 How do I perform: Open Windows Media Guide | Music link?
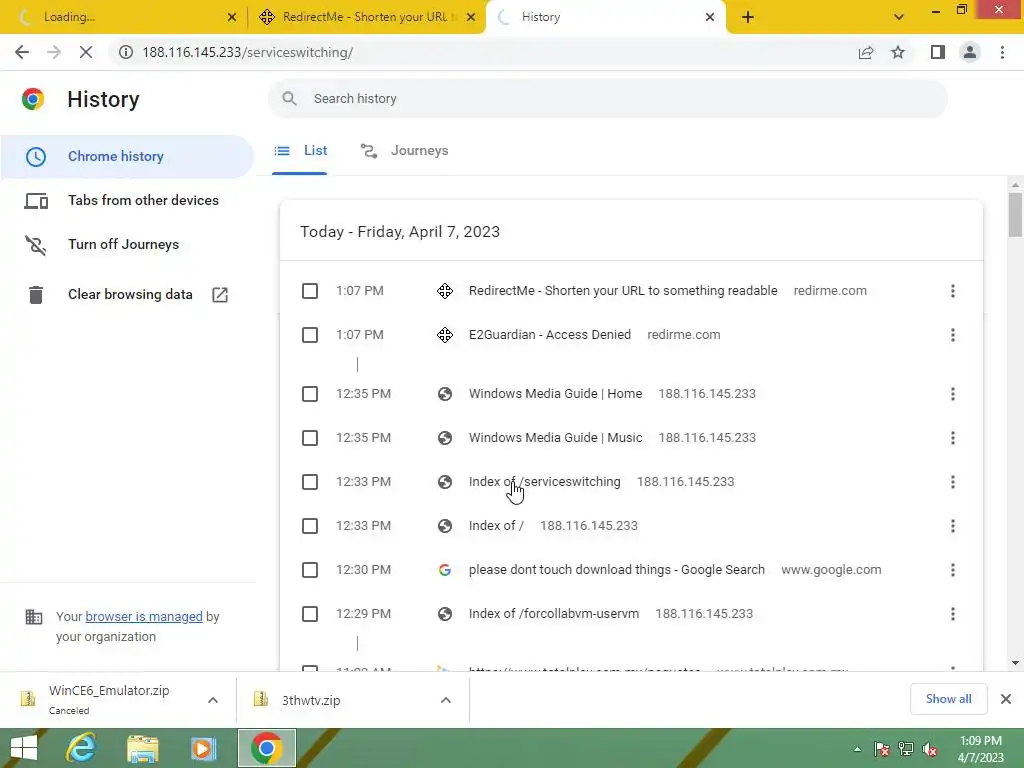point(555,438)
